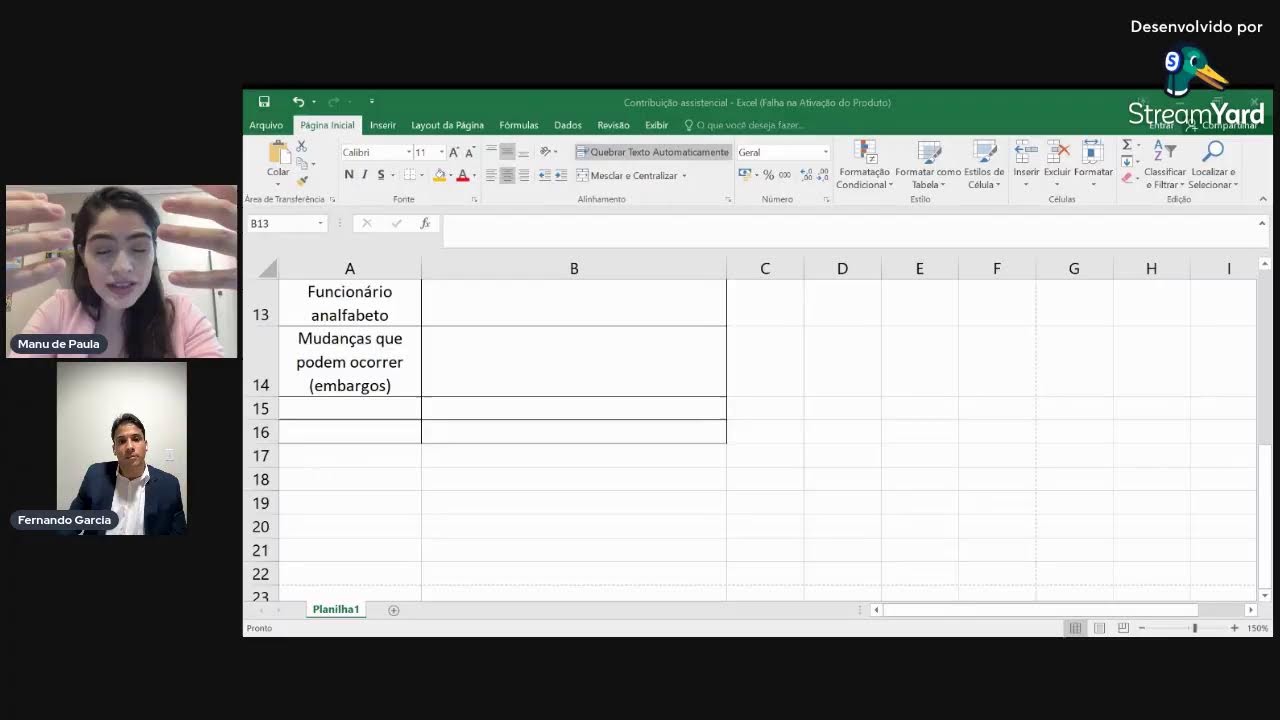1280x720 pixels.
Task: Save the workbook with the floppy icon
Action: (x=264, y=102)
